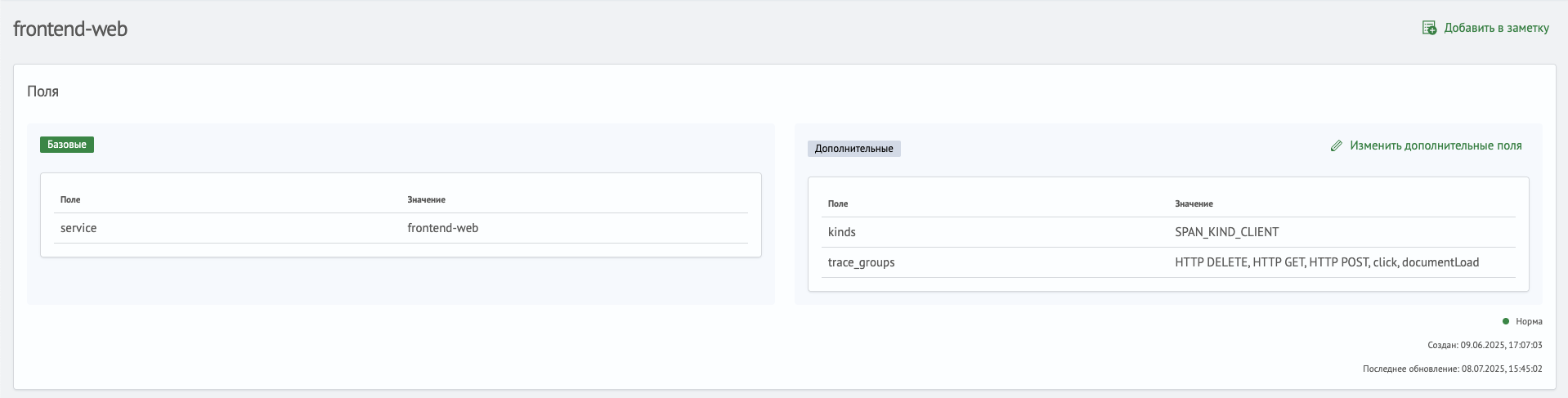Image resolution: width=1568 pixels, height=398 pixels.
Task: Click the Норма status label
Action: pyautogui.click(x=1529, y=321)
